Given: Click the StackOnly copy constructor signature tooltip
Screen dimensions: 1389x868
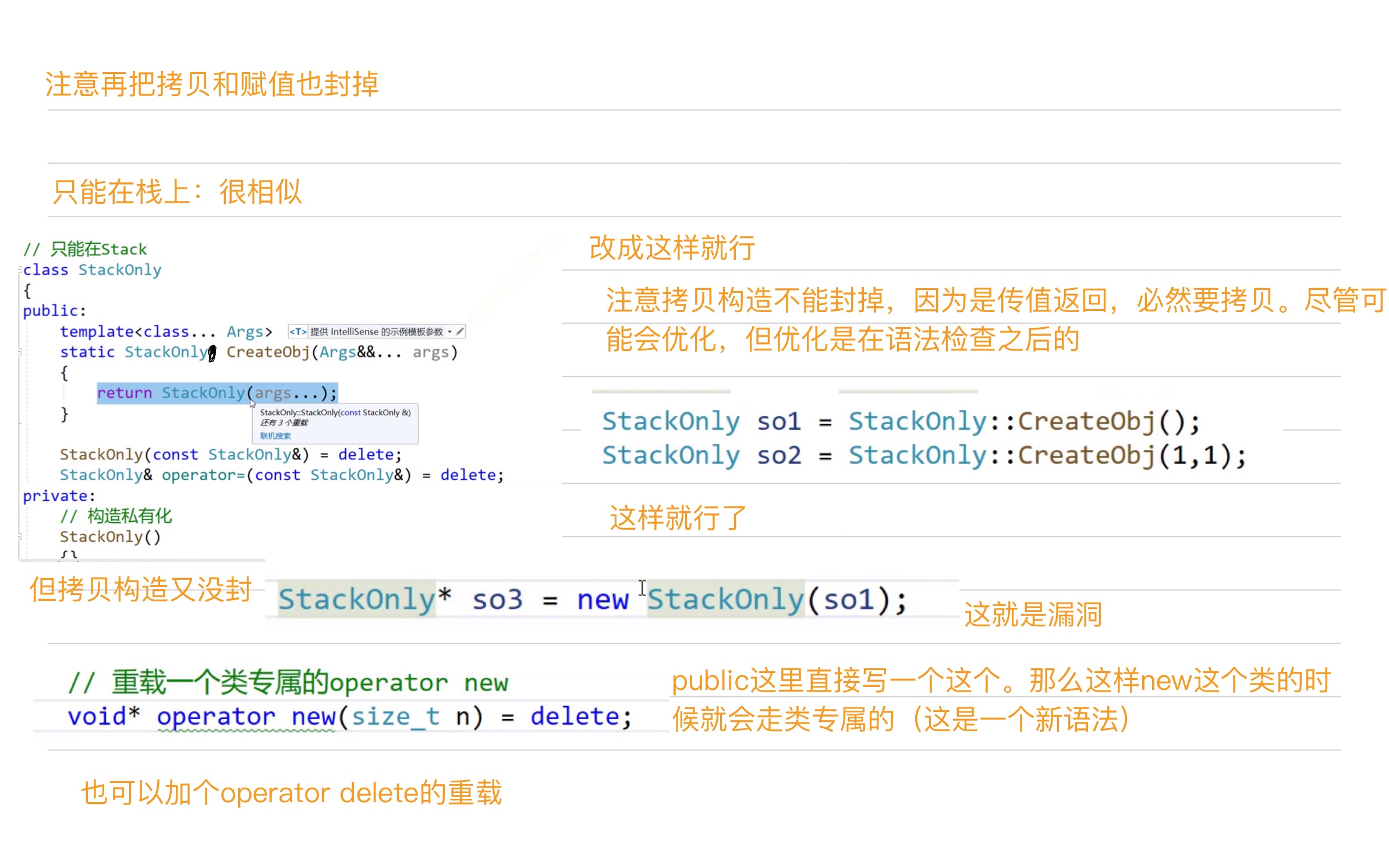Looking at the screenshot, I should click(335, 412).
